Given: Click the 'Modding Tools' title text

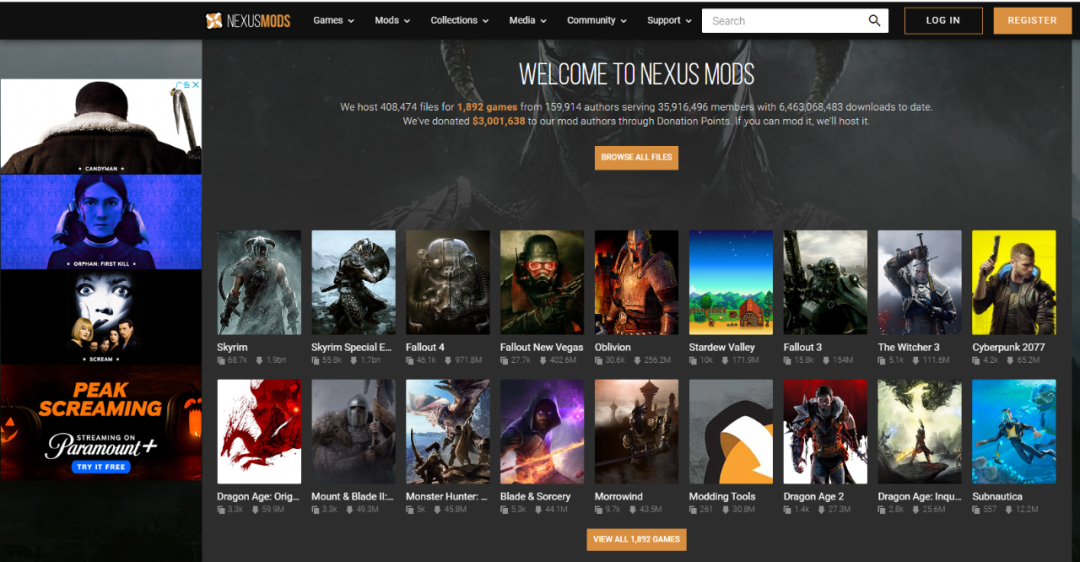Looking at the screenshot, I should pos(722,497).
